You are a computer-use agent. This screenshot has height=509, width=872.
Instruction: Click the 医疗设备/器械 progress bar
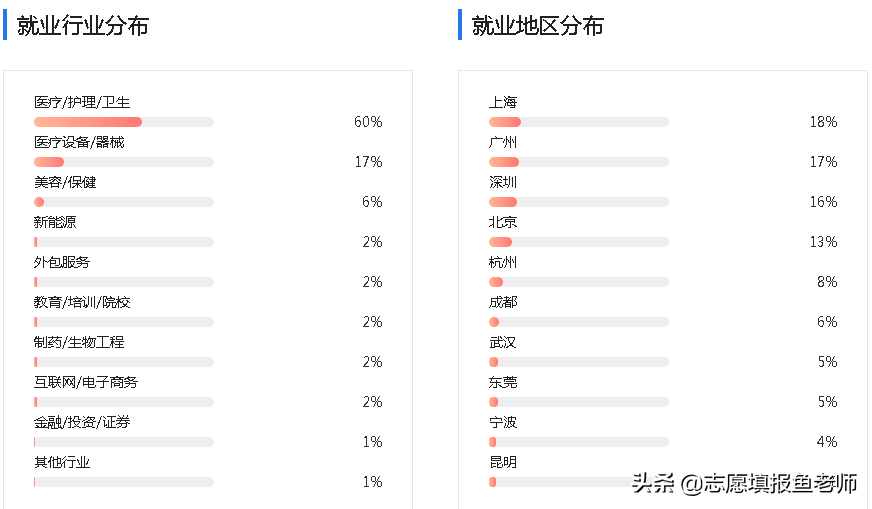pos(124,162)
